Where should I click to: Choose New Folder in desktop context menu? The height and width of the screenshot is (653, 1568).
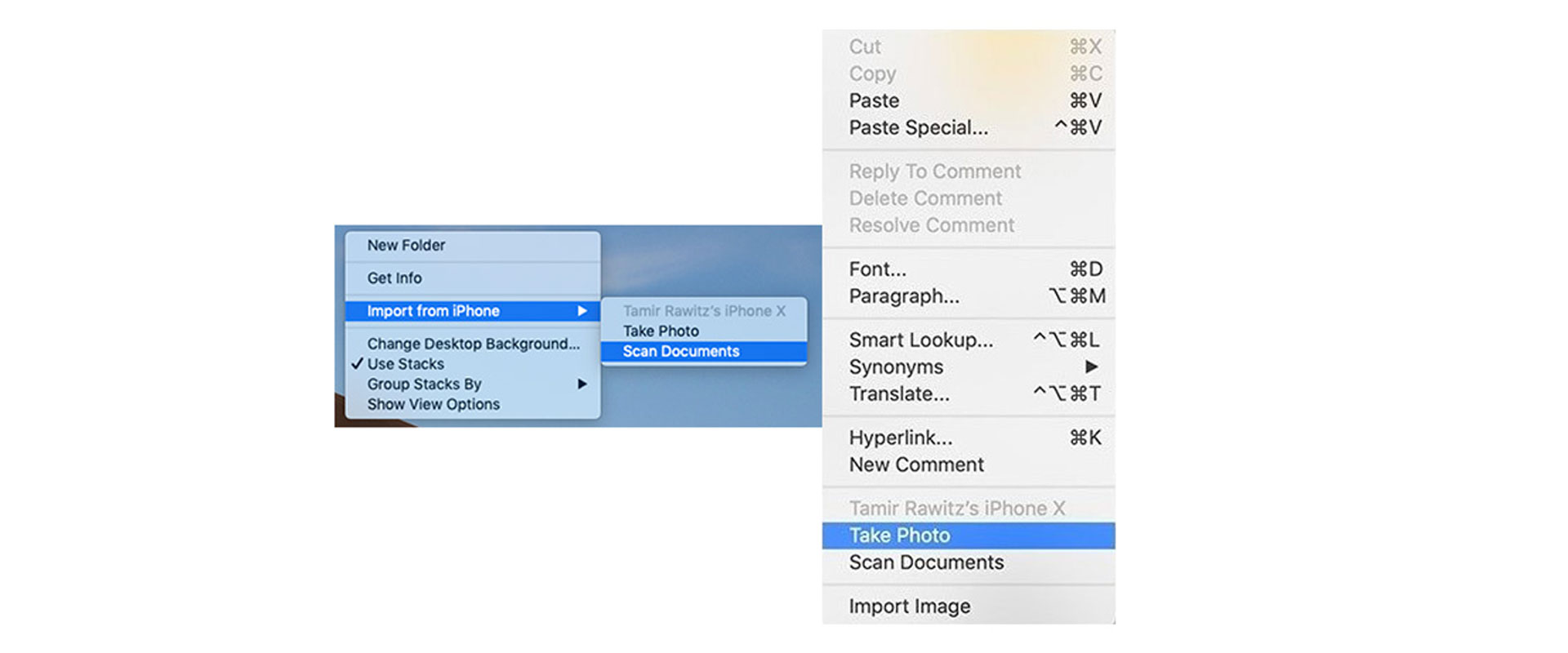[473, 245]
